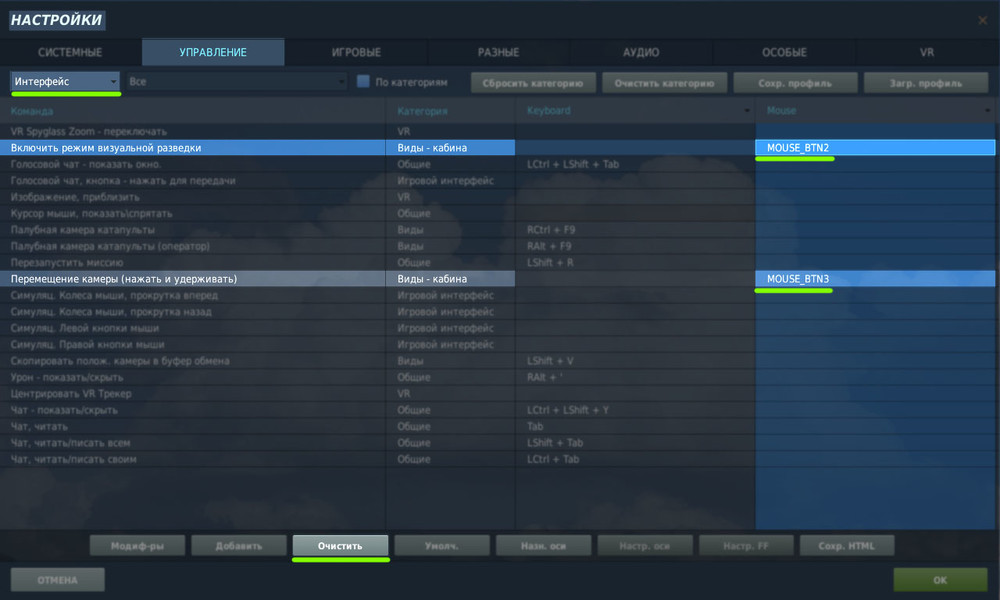1000x600 pixels.
Task: Open the Mouse column header dropdown
Action: [x=988, y=110]
